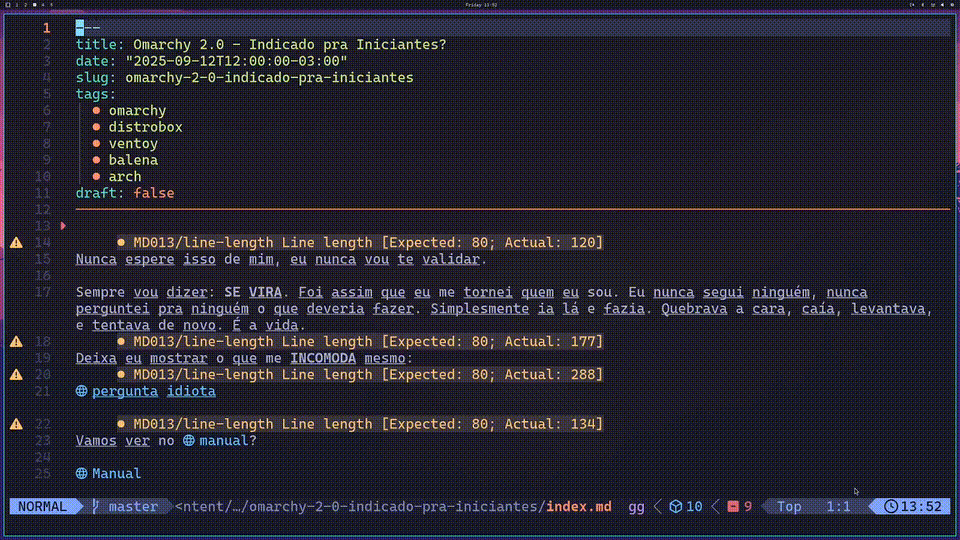Screen dimensions: 960x540
Task: Click the warning icon beside line 20
Action: 17,375
